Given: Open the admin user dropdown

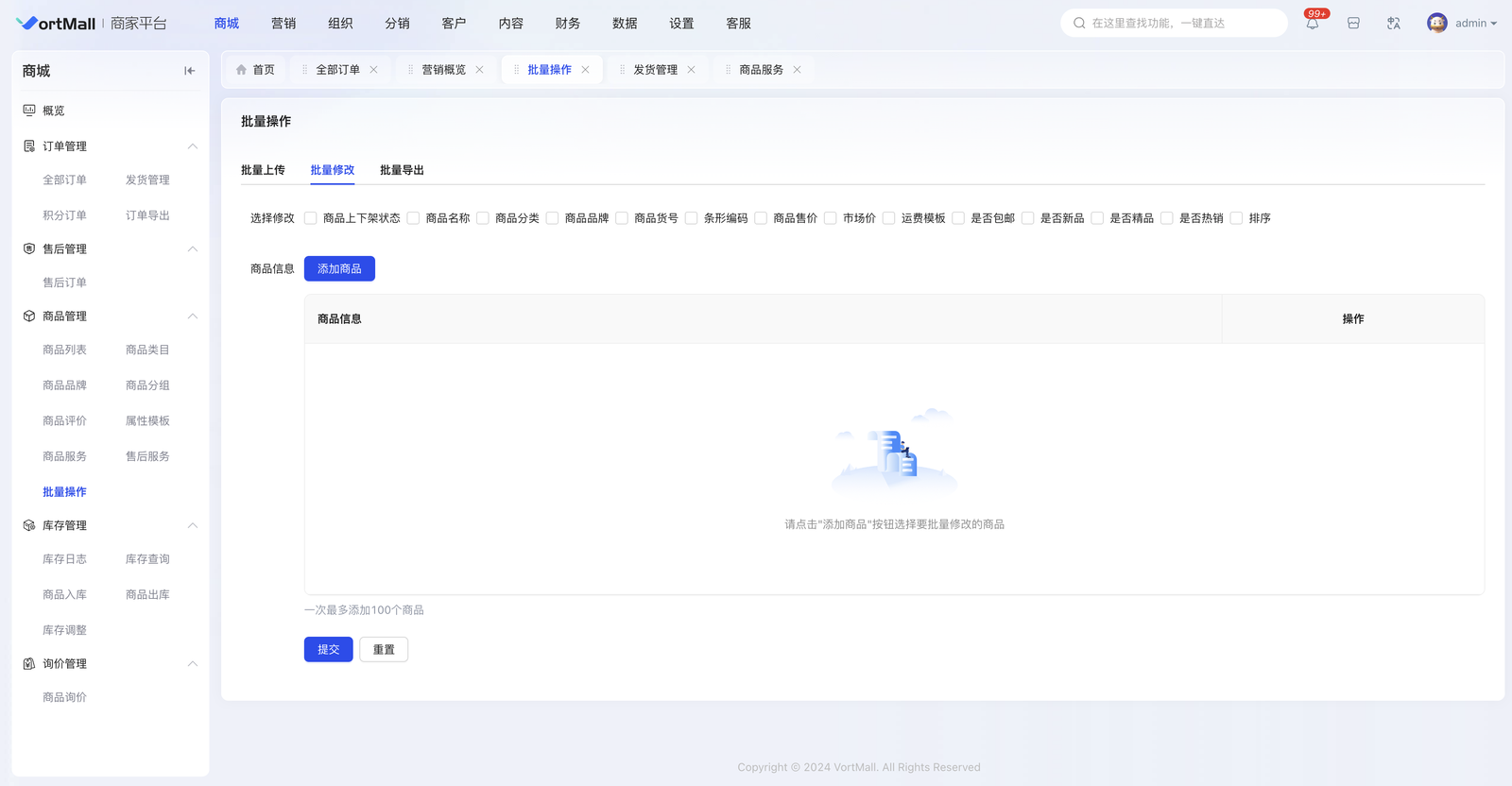Looking at the screenshot, I should 1475,24.
